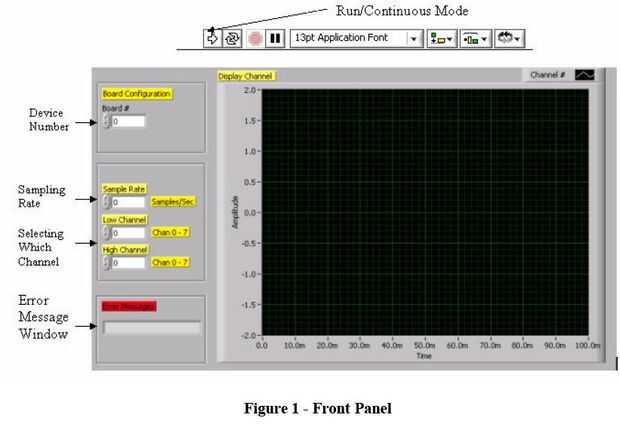
Task: Click the Low Channel label
Action: (125, 220)
